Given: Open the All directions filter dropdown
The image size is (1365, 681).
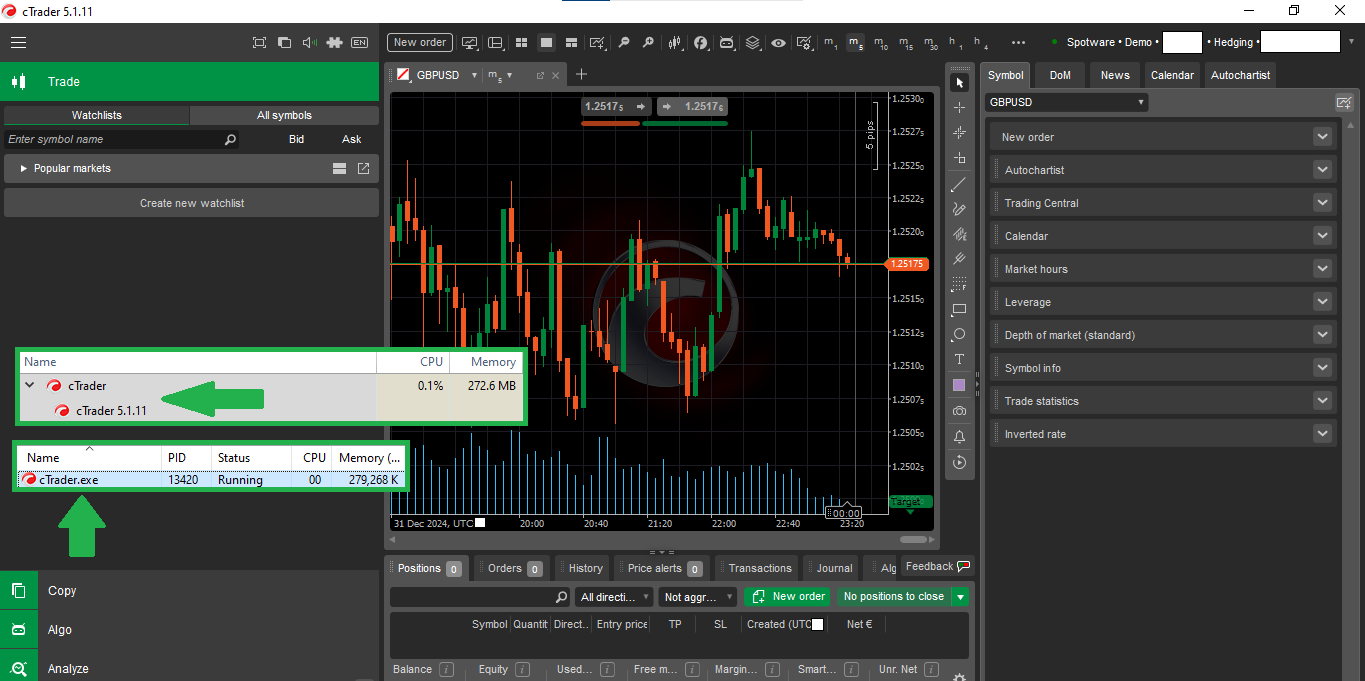Looking at the screenshot, I should [615, 597].
